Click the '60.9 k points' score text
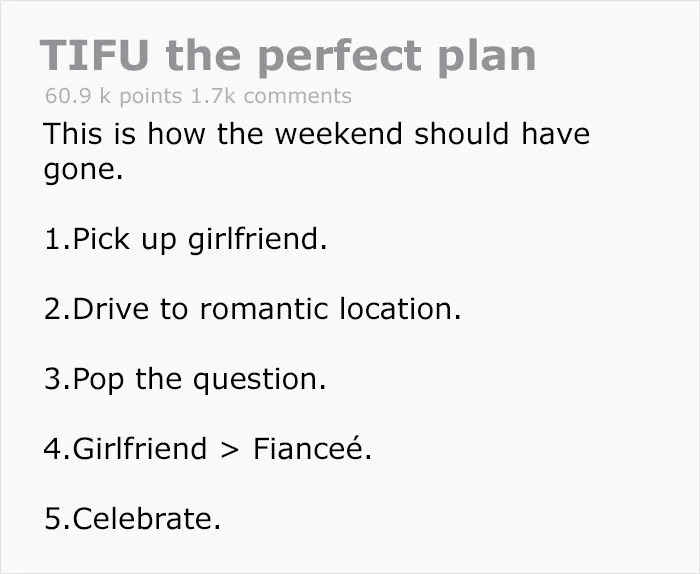The width and height of the screenshot is (700, 574). click(x=113, y=96)
